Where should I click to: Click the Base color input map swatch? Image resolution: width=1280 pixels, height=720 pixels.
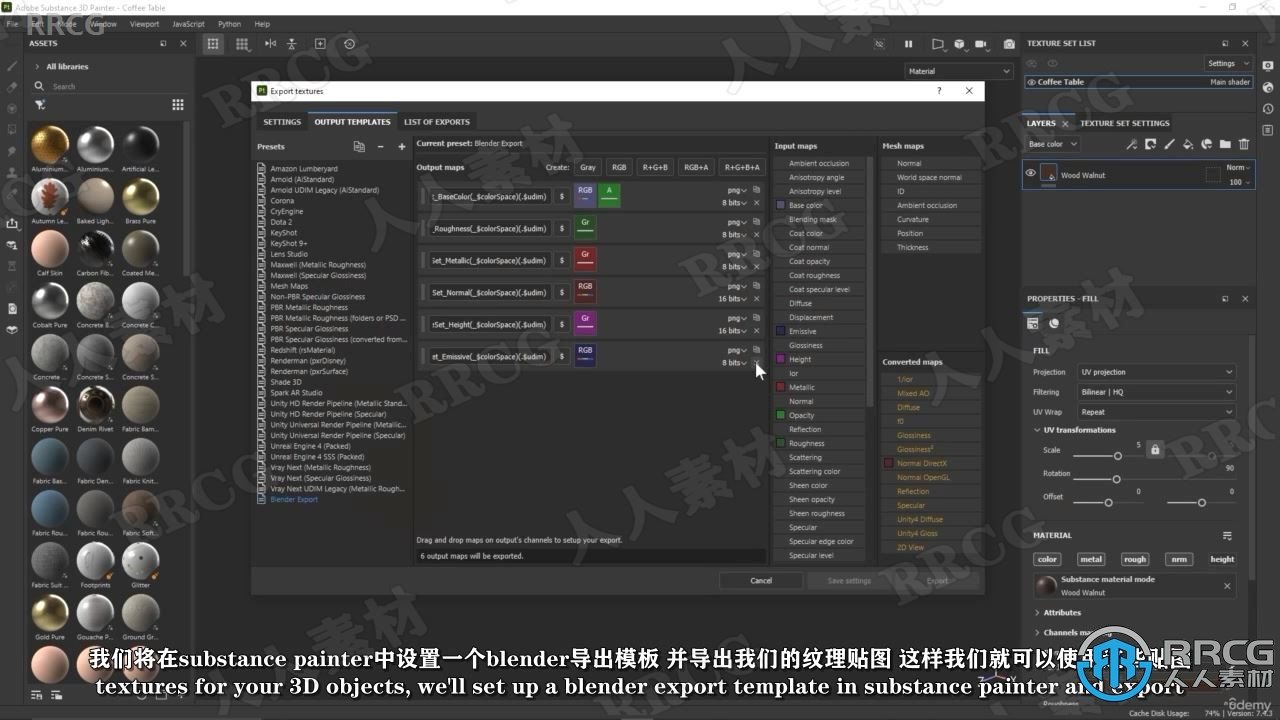click(781, 205)
